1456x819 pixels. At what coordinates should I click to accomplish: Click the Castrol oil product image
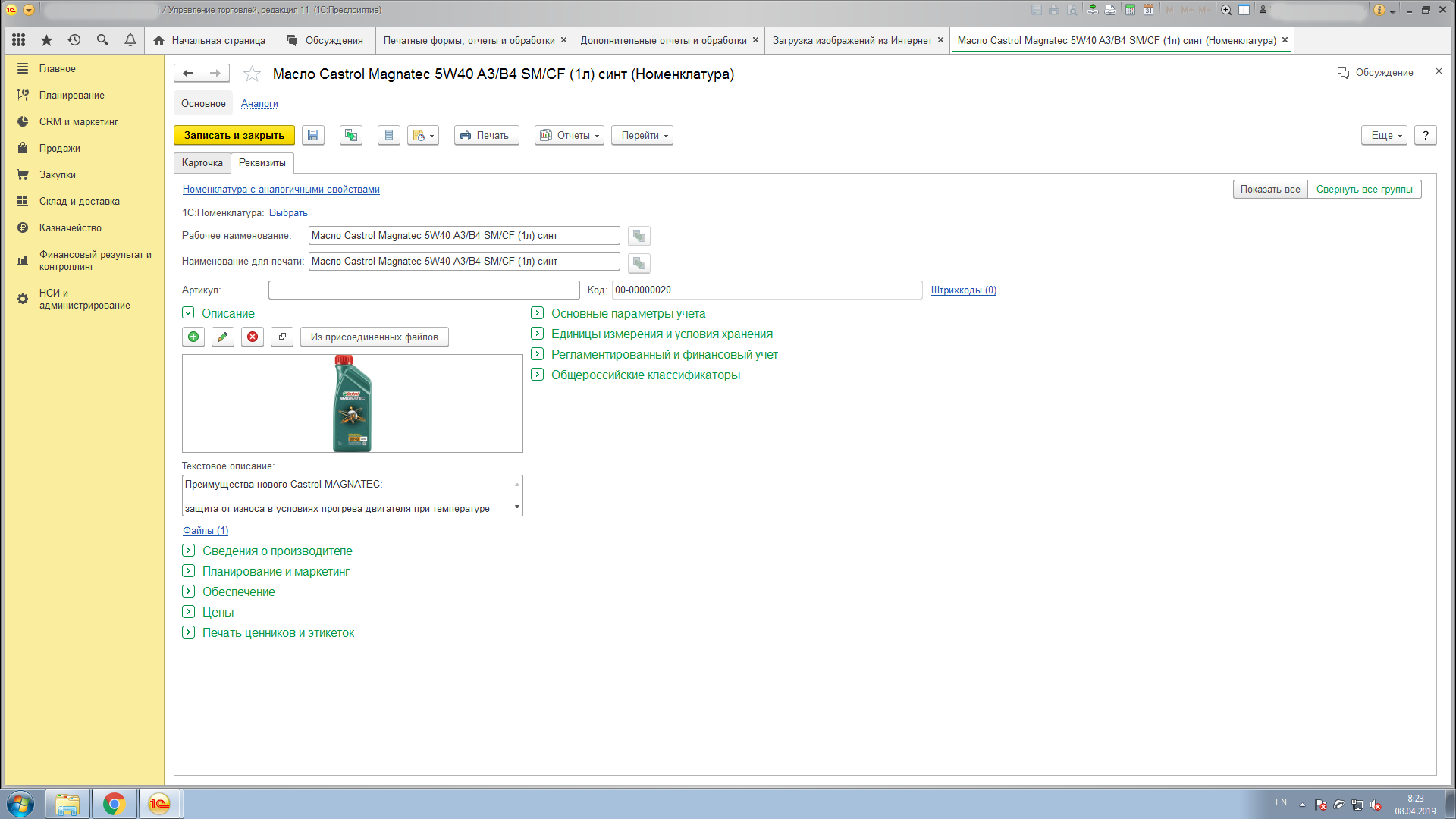coord(353,403)
